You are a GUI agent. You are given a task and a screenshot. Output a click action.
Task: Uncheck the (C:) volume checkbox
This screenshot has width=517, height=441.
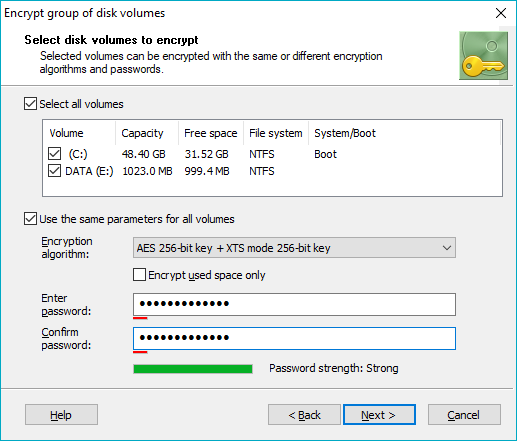click(54, 154)
